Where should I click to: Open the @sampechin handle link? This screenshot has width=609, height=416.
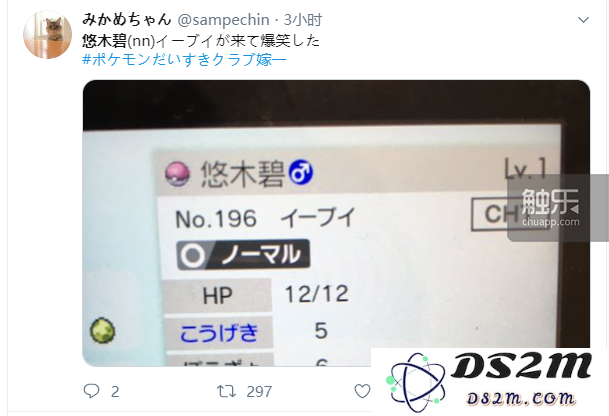(223, 20)
